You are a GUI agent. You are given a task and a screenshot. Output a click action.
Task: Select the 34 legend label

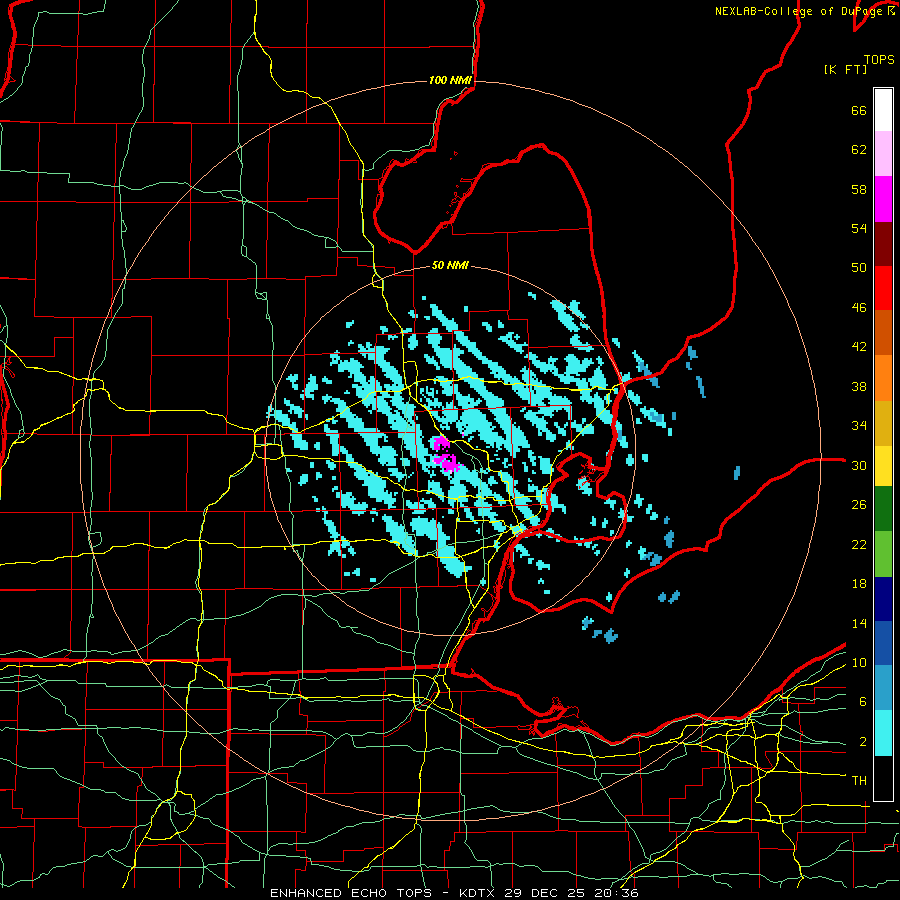[x=859, y=426]
